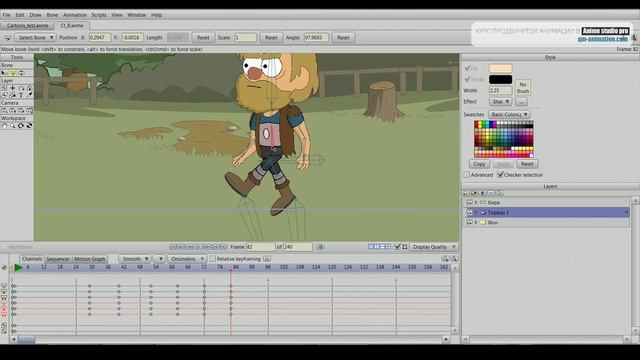
Task: Open the arrow dropdown next to Smooth
Action: click(160, 259)
